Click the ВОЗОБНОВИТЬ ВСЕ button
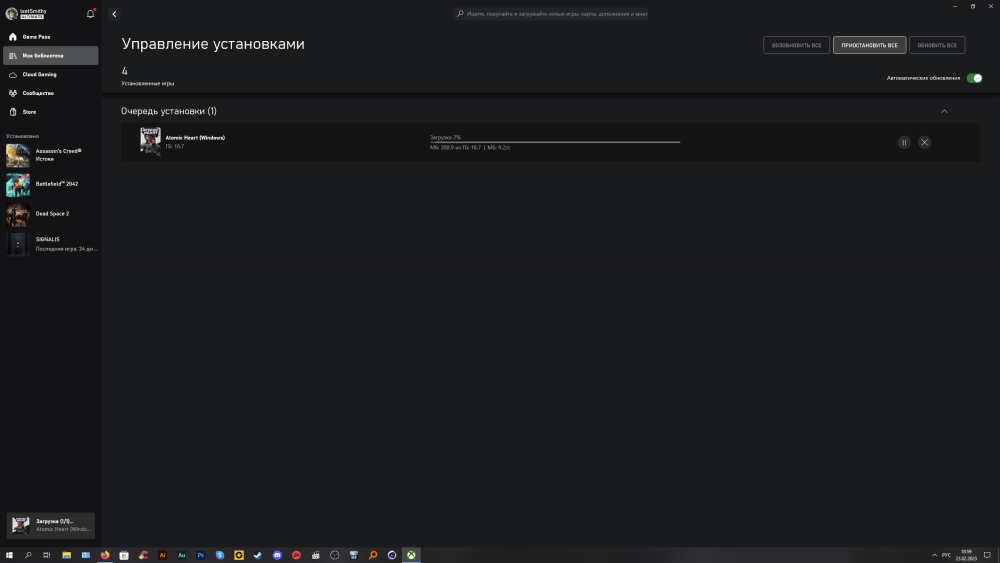 click(x=796, y=45)
